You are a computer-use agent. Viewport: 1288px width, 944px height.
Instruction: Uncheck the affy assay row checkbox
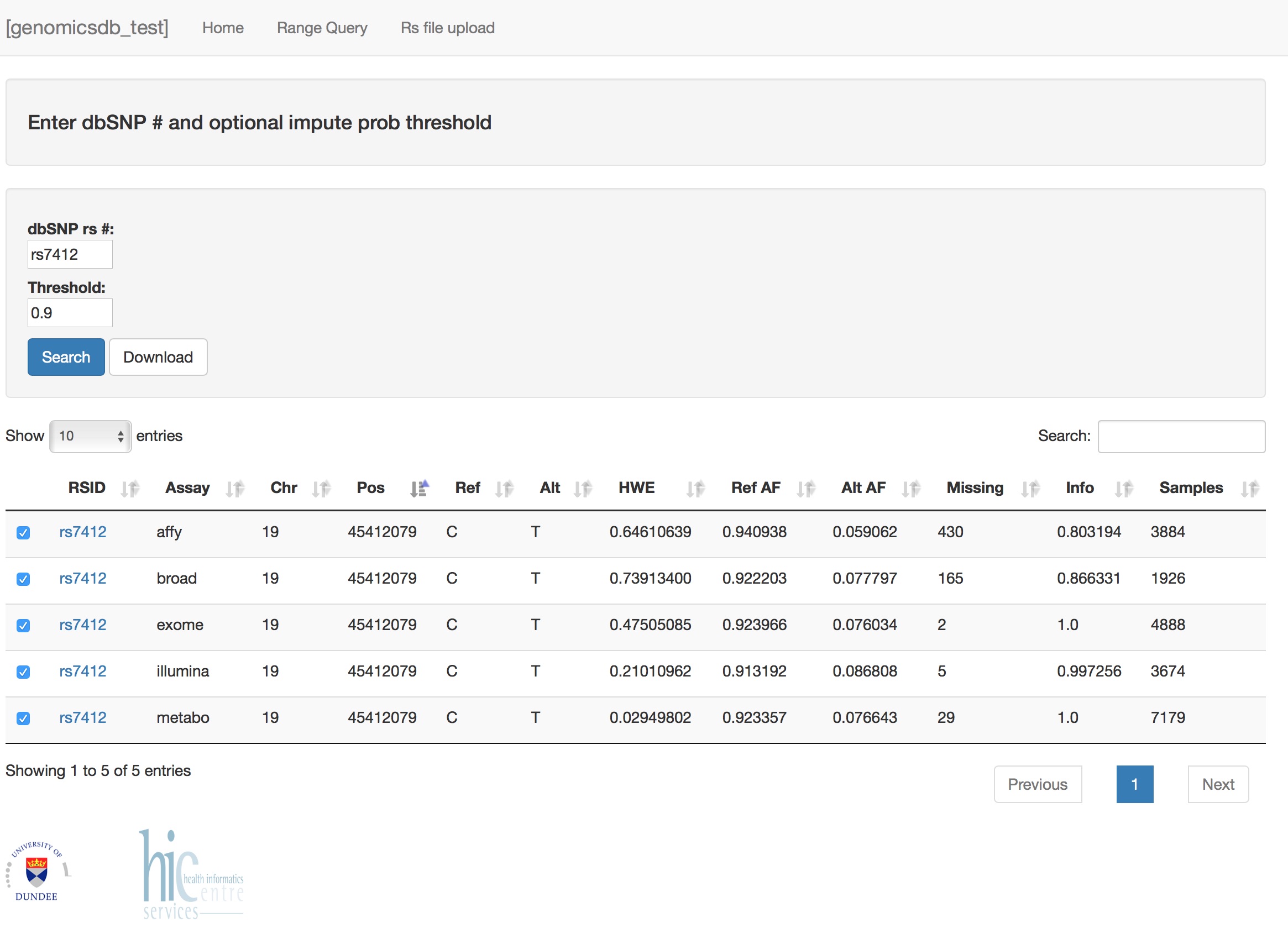click(x=23, y=533)
